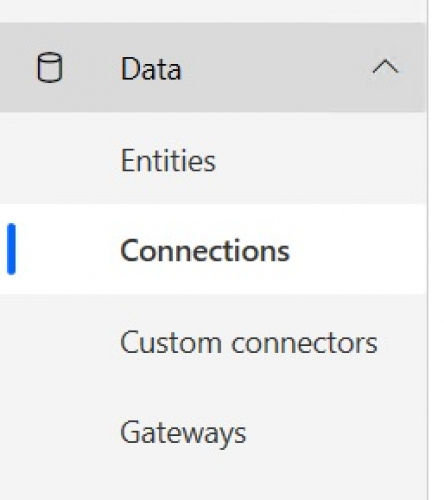Click the navigation pane's right border line
Image resolution: width=444 pixels, height=500 pixels.
coord(428,250)
